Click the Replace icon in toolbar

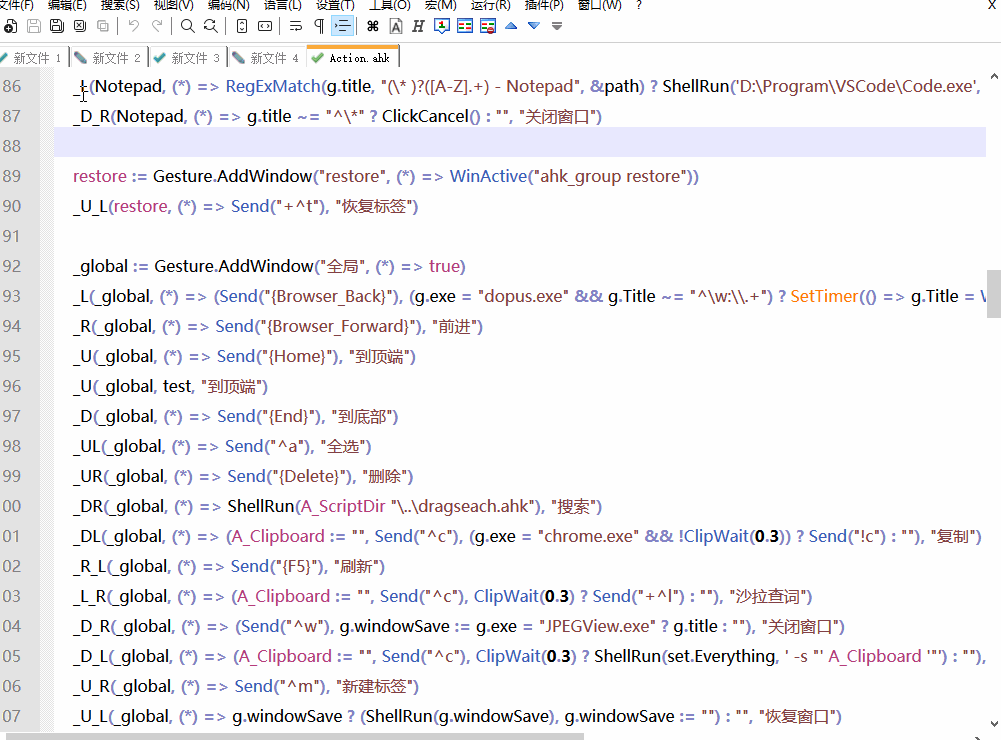coord(210,26)
